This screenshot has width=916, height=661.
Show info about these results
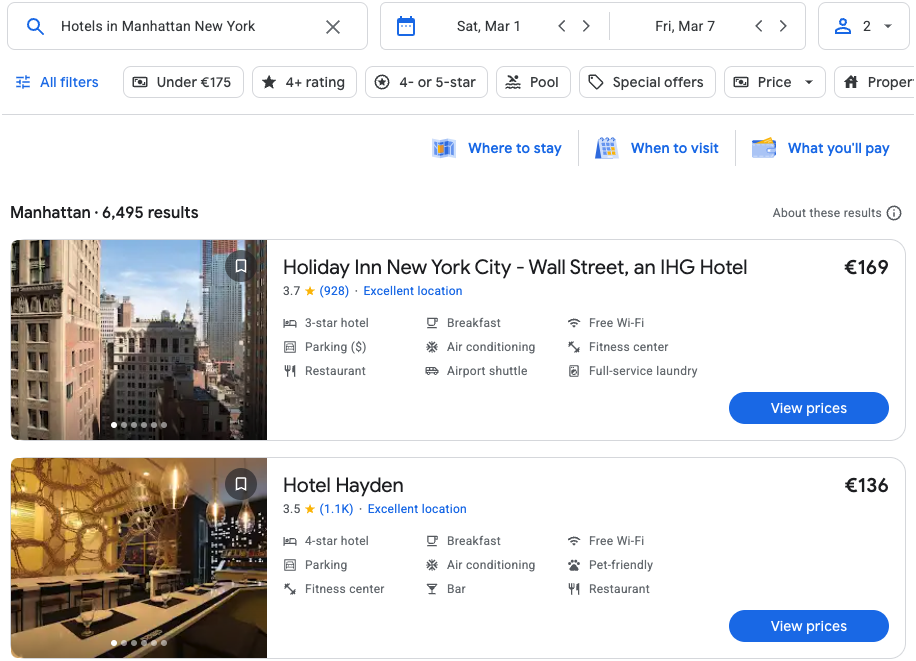(x=894, y=213)
